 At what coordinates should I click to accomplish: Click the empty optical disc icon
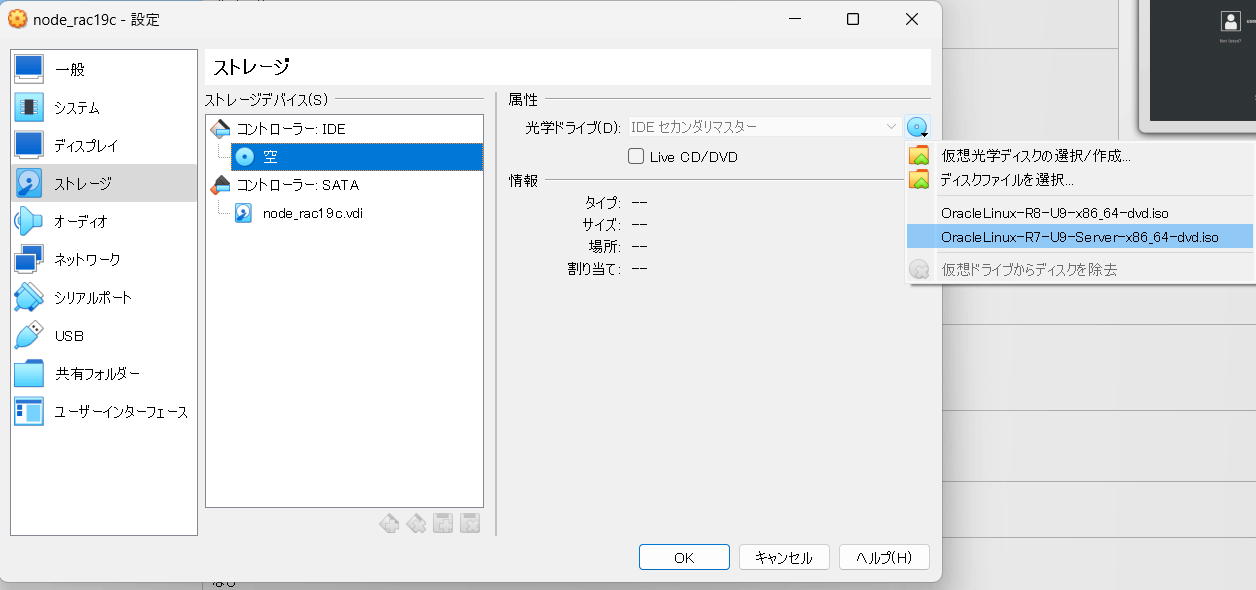coord(244,157)
